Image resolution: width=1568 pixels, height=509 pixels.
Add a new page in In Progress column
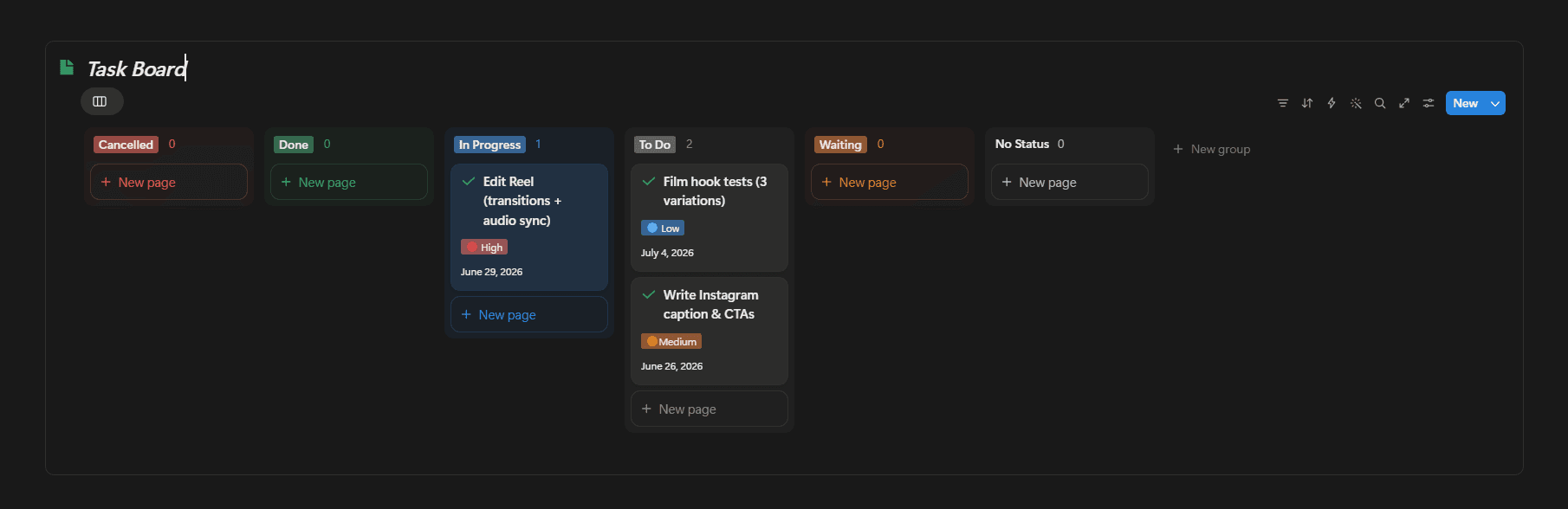pyautogui.click(x=529, y=314)
